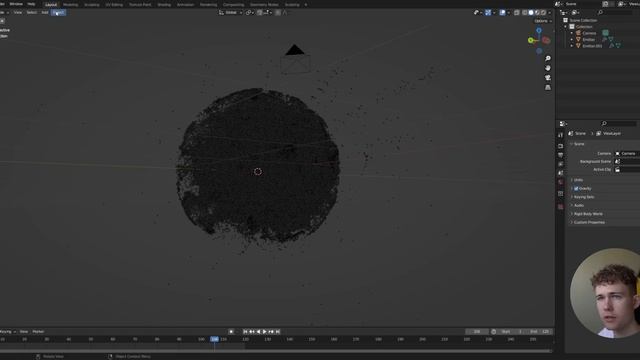Jump to timeline end frame
The height and width of the screenshot is (360, 640).
(278, 332)
